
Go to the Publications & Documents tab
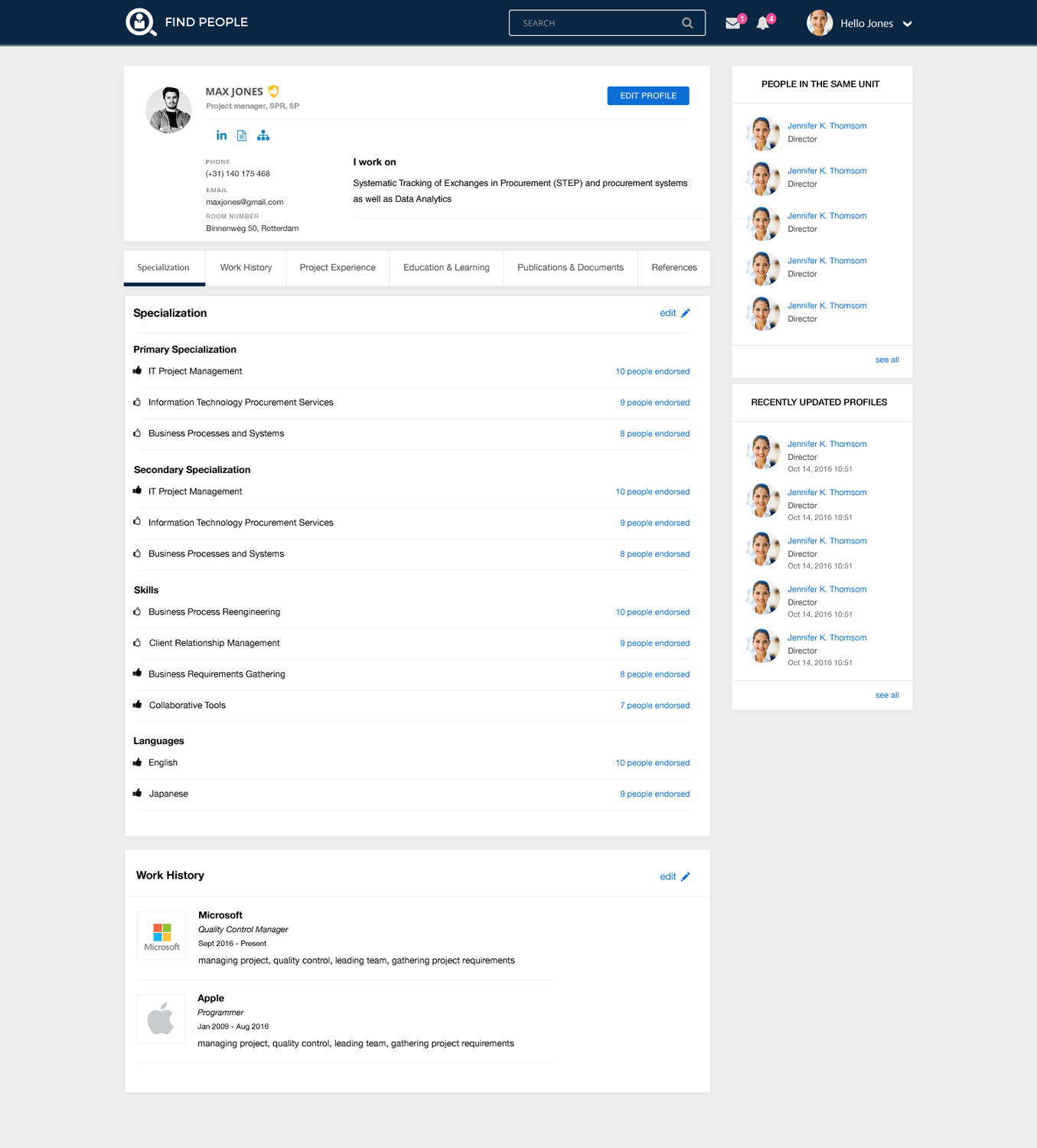[570, 268]
